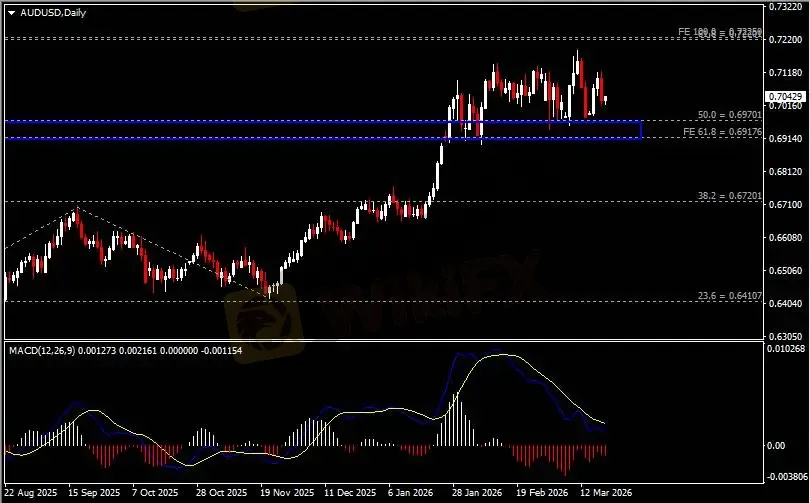The width and height of the screenshot is (810, 503).
Task: Click the 0.64040 price axis value
Action: click(785, 304)
